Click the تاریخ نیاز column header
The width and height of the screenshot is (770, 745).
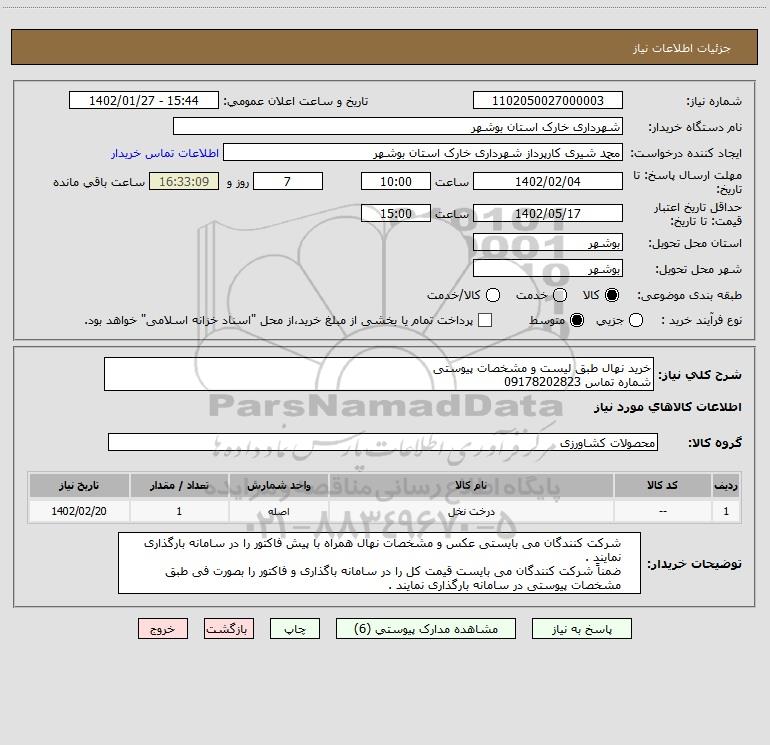click(79, 486)
